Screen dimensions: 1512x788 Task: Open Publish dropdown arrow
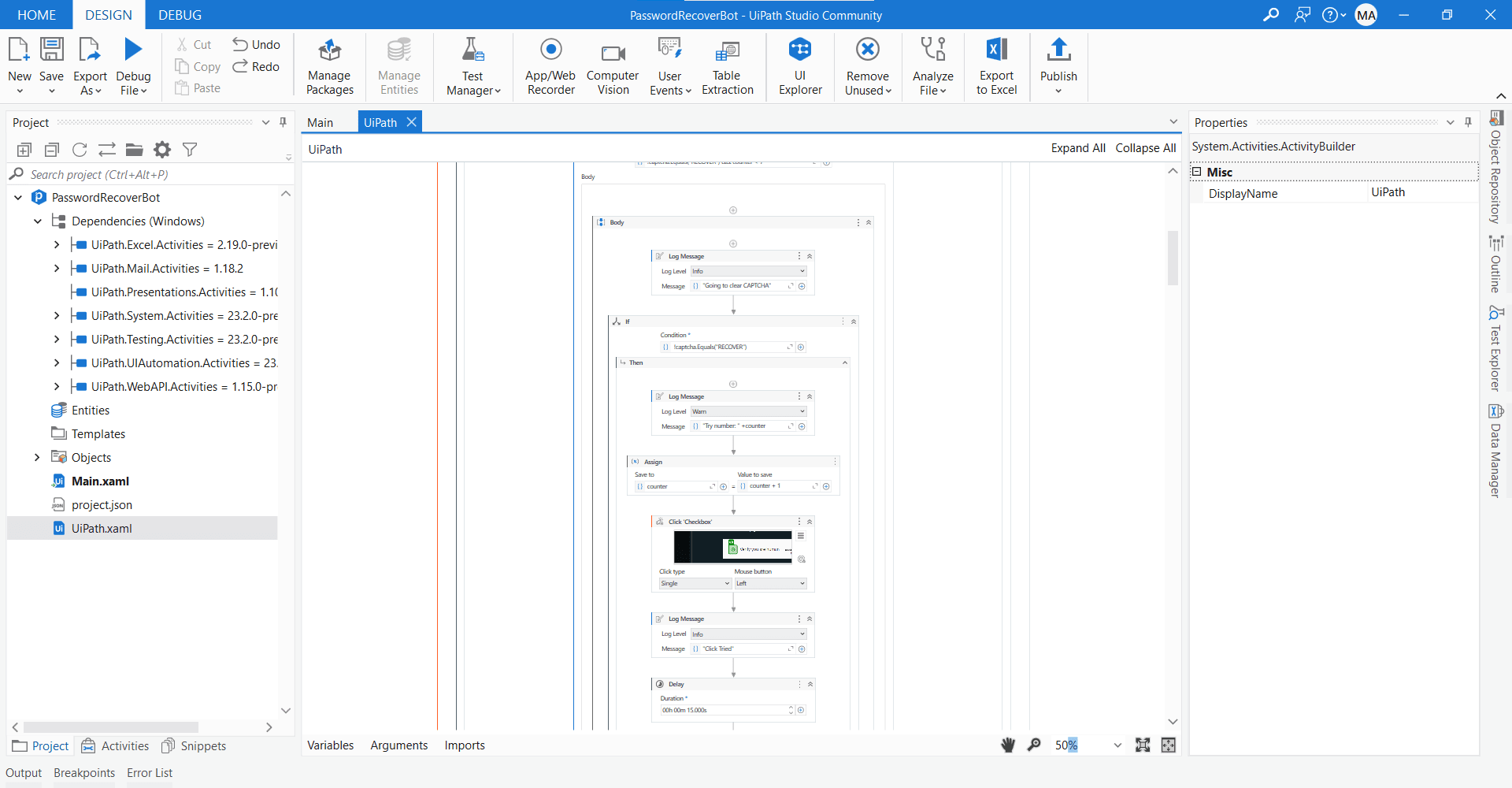pos(1058,91)
